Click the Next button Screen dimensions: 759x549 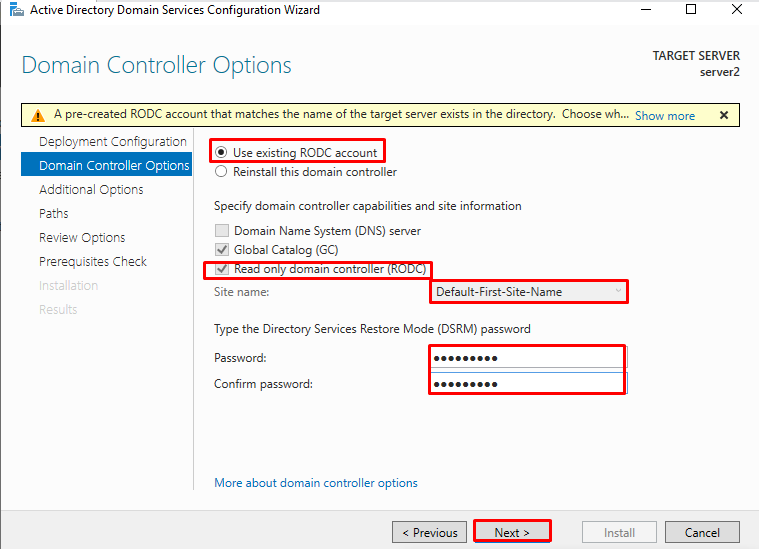coord(512,532)
